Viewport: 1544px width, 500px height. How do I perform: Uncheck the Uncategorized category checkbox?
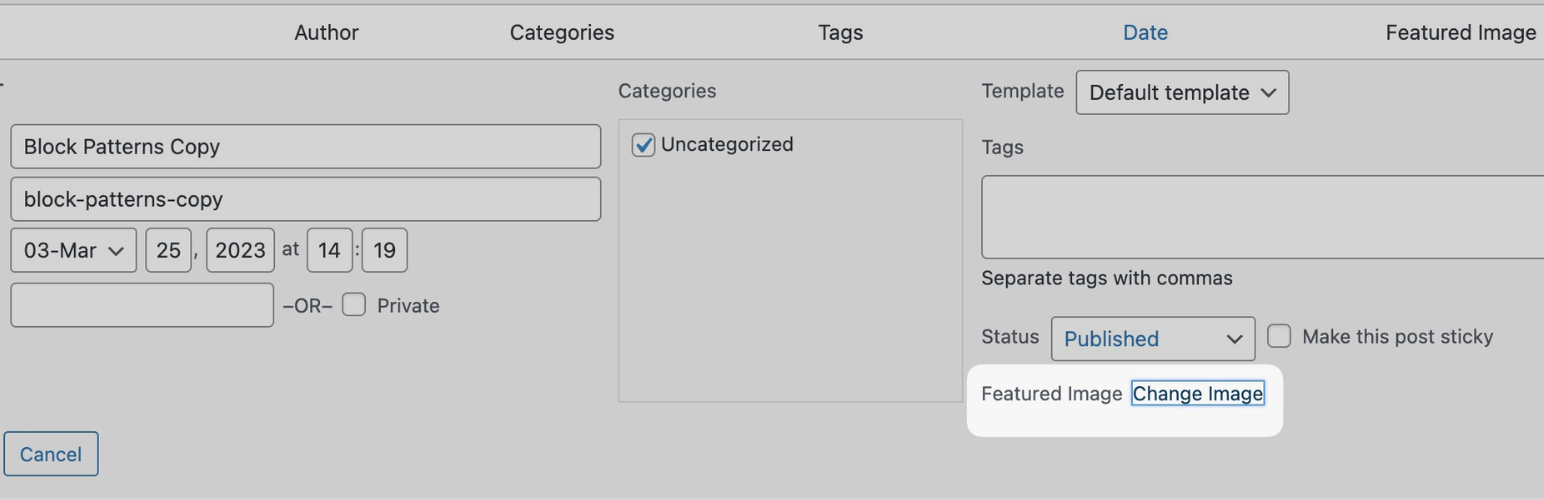point(644,145)
